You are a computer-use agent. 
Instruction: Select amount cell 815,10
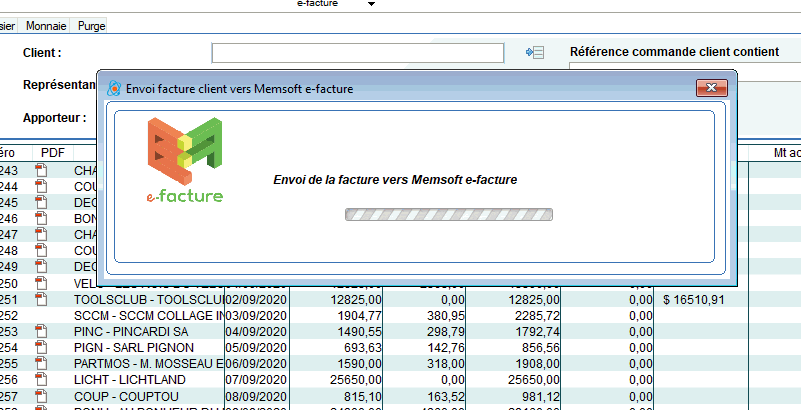coord(336,396)
